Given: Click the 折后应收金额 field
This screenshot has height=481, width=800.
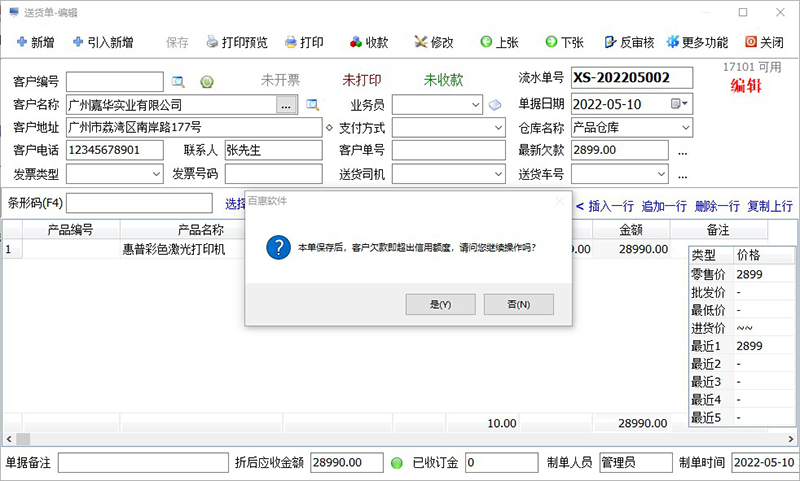Looking at the screenshot, I should coord(346,463).
